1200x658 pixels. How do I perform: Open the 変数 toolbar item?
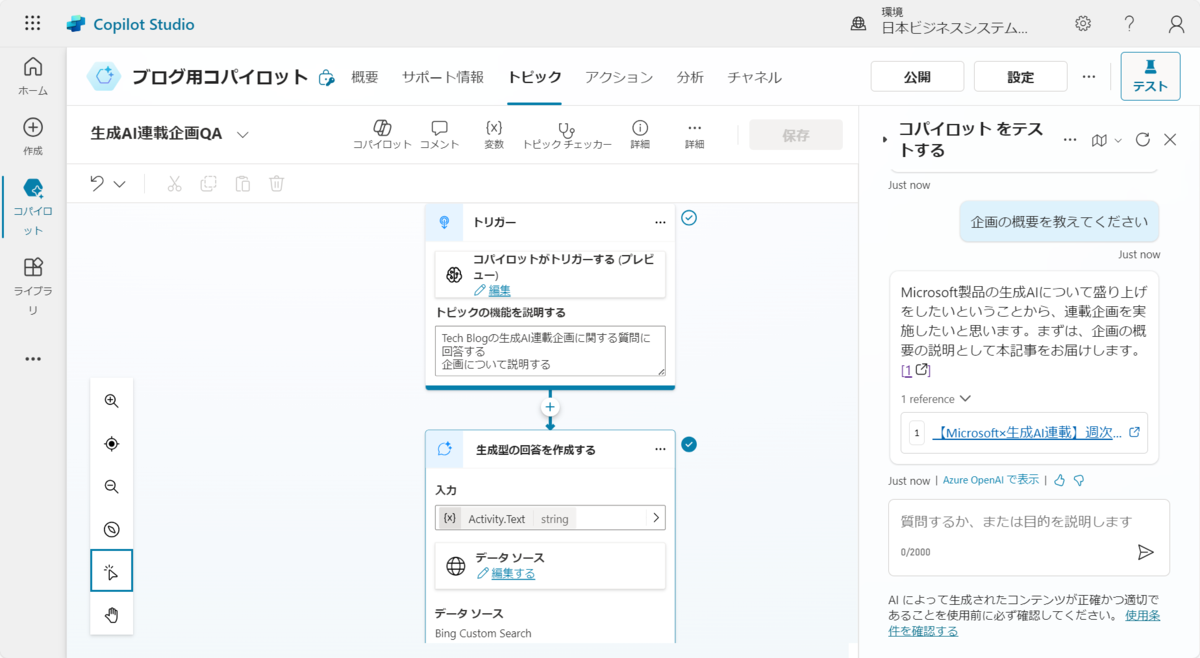pos(494,135)
